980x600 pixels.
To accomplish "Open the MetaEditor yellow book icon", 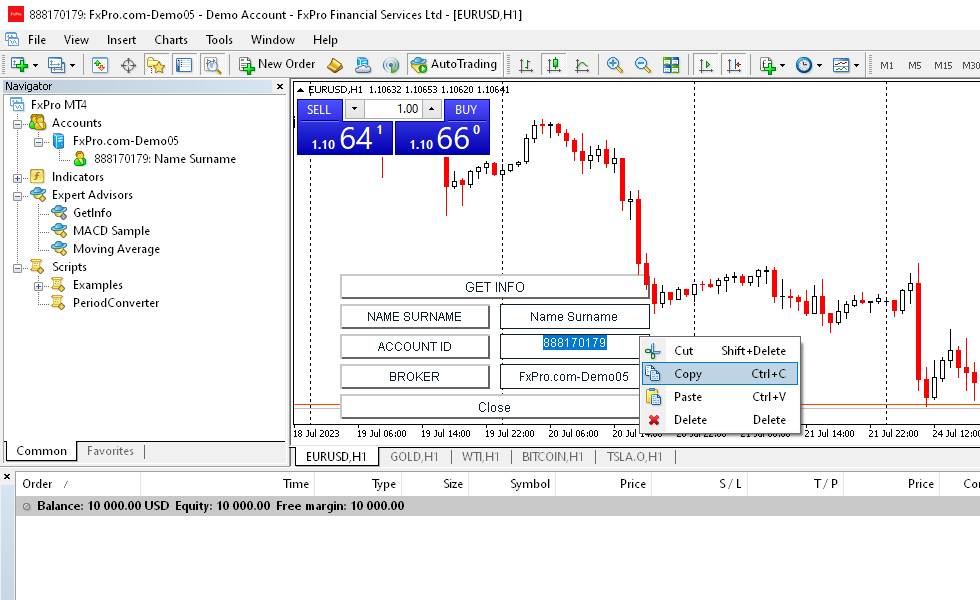I will click(335, 65).
